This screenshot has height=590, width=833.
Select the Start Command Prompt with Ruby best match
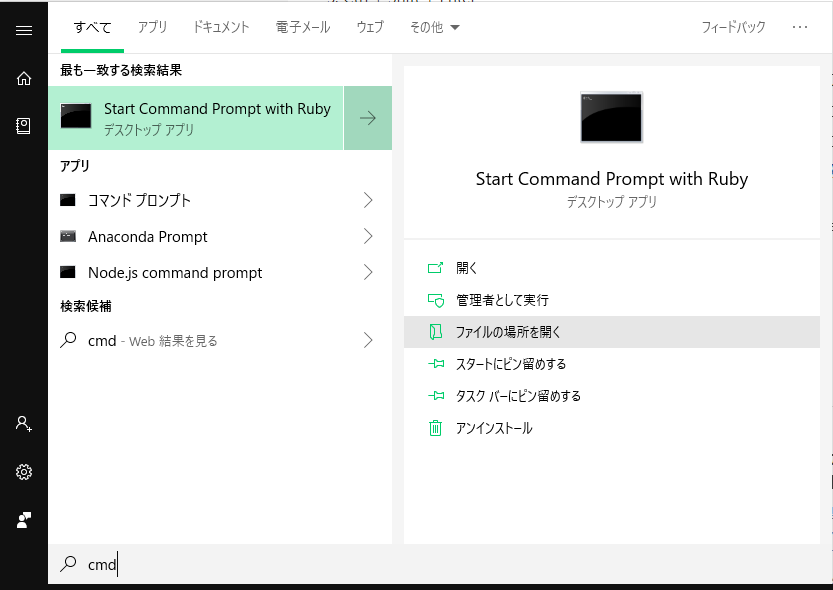[x=196, y=118]
